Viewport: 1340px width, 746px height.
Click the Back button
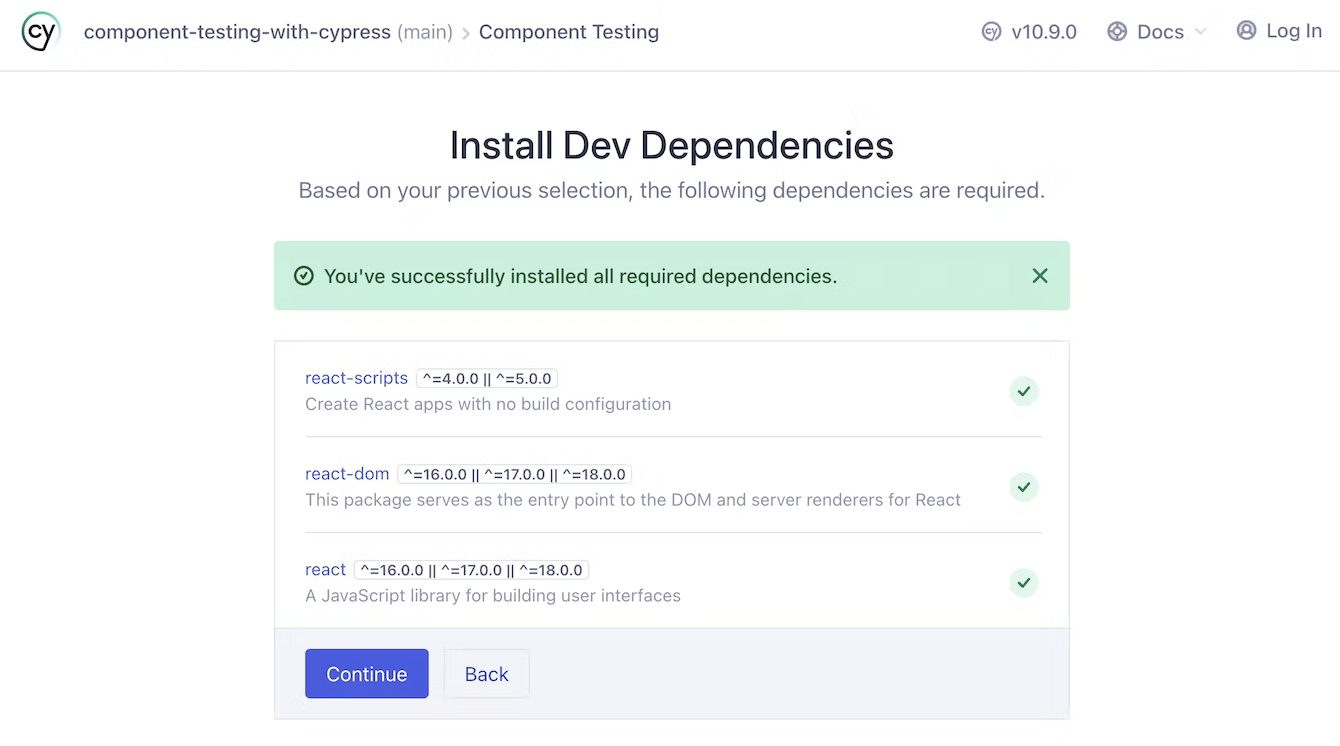487,674
